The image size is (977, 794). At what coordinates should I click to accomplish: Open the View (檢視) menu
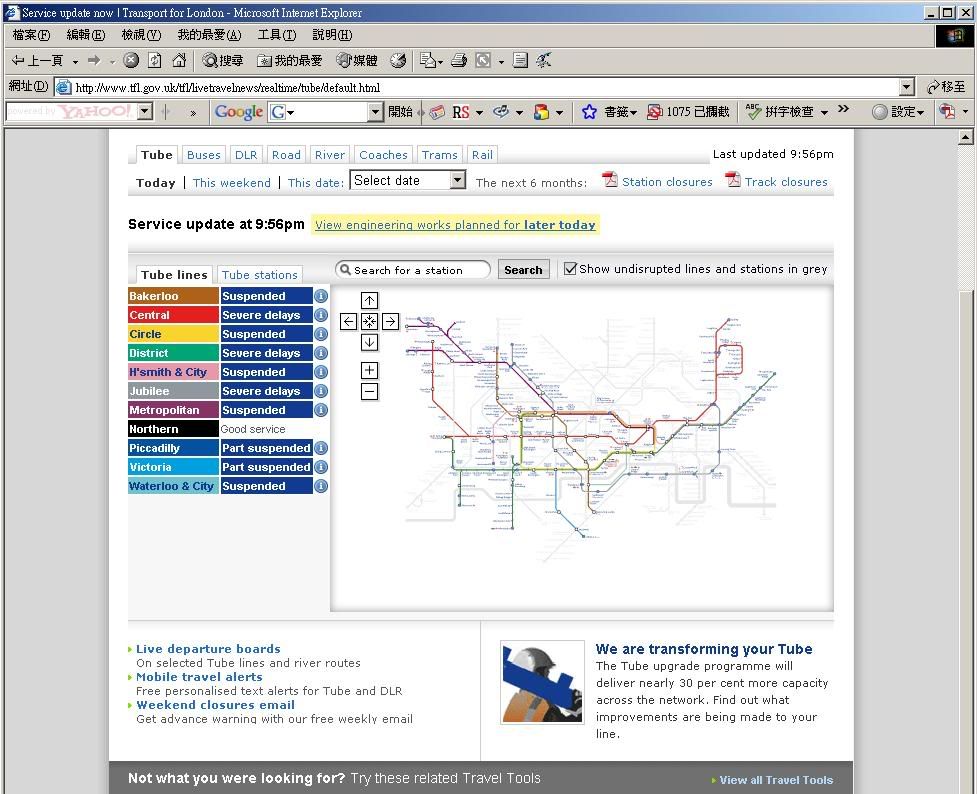pos(141,35)
